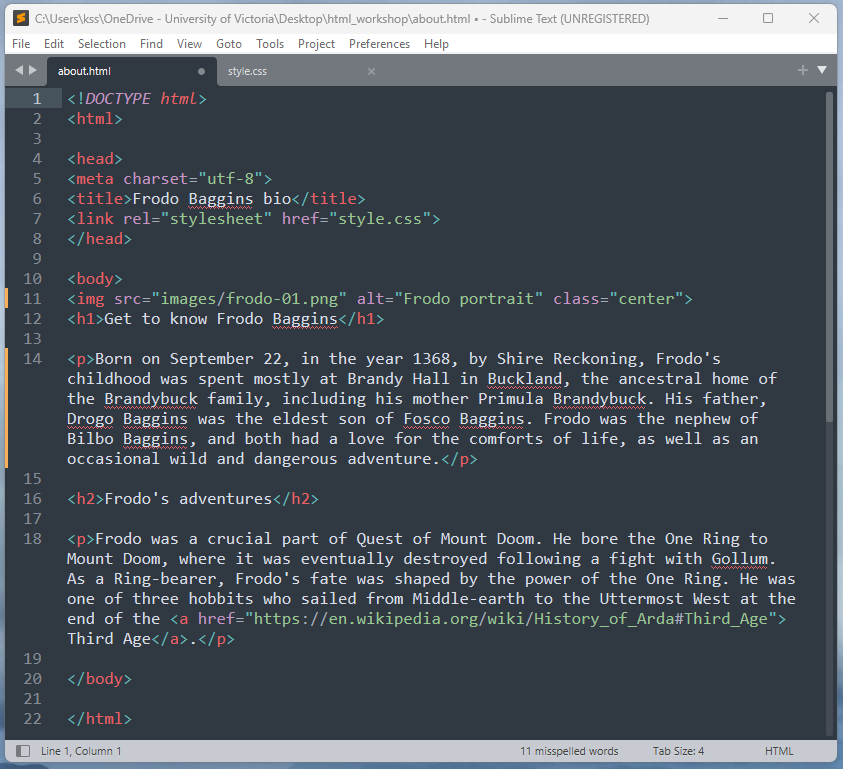The width and height of the screenshot is (843, 769).
Task: Click the Wikipedia History_of_Arda URL
Action: coord(510,618)
